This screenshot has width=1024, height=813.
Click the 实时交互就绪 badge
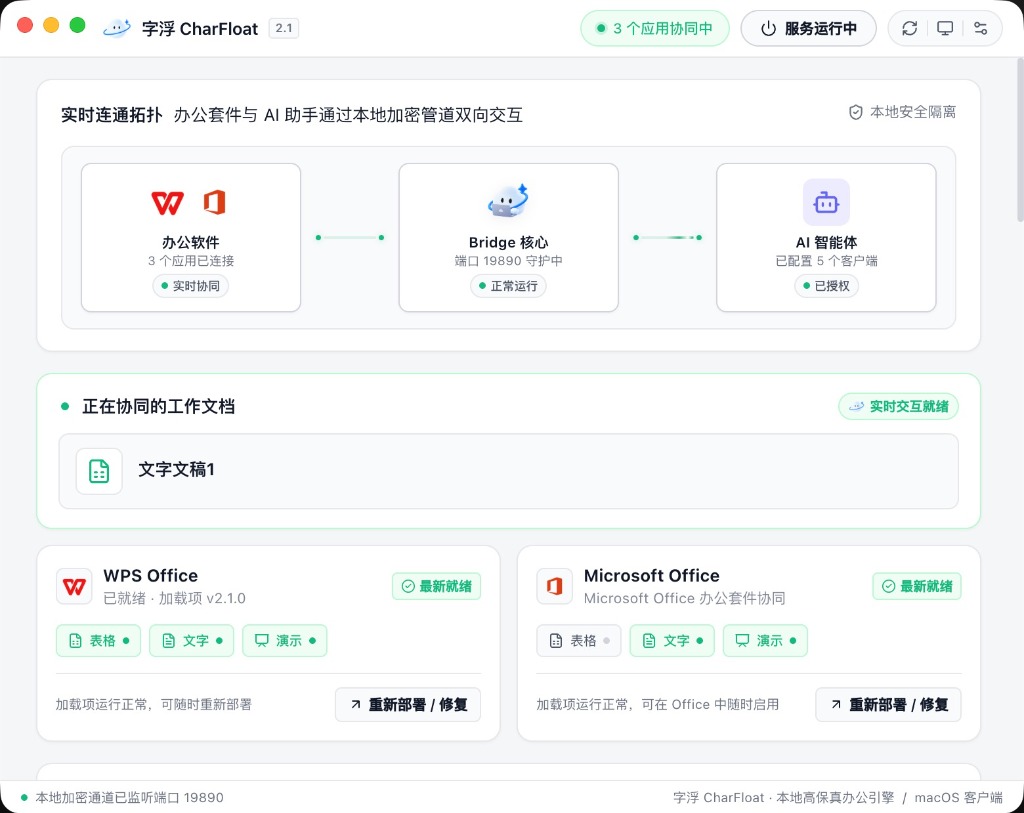[x=899, y=406]
